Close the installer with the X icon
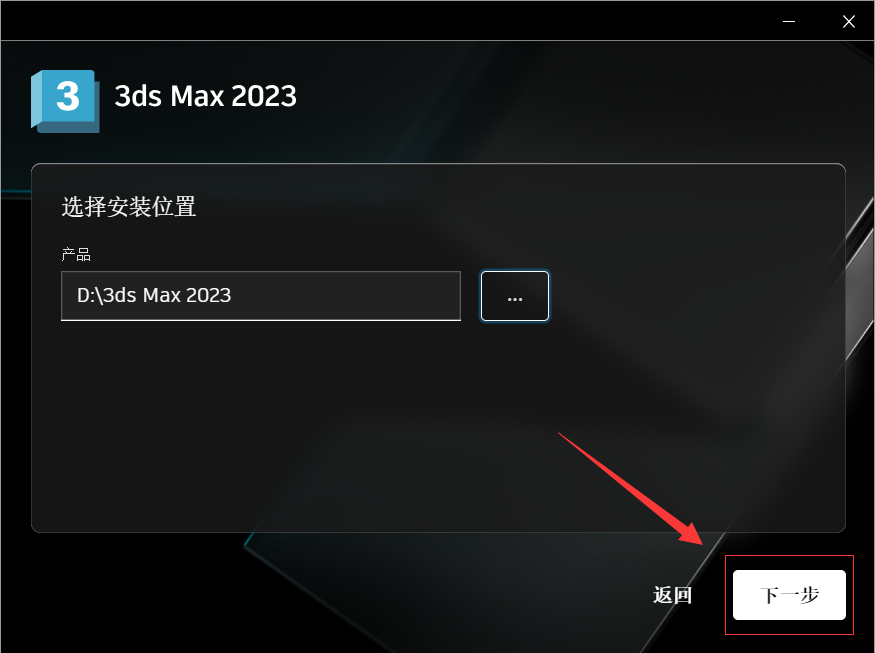 (848, 21)
